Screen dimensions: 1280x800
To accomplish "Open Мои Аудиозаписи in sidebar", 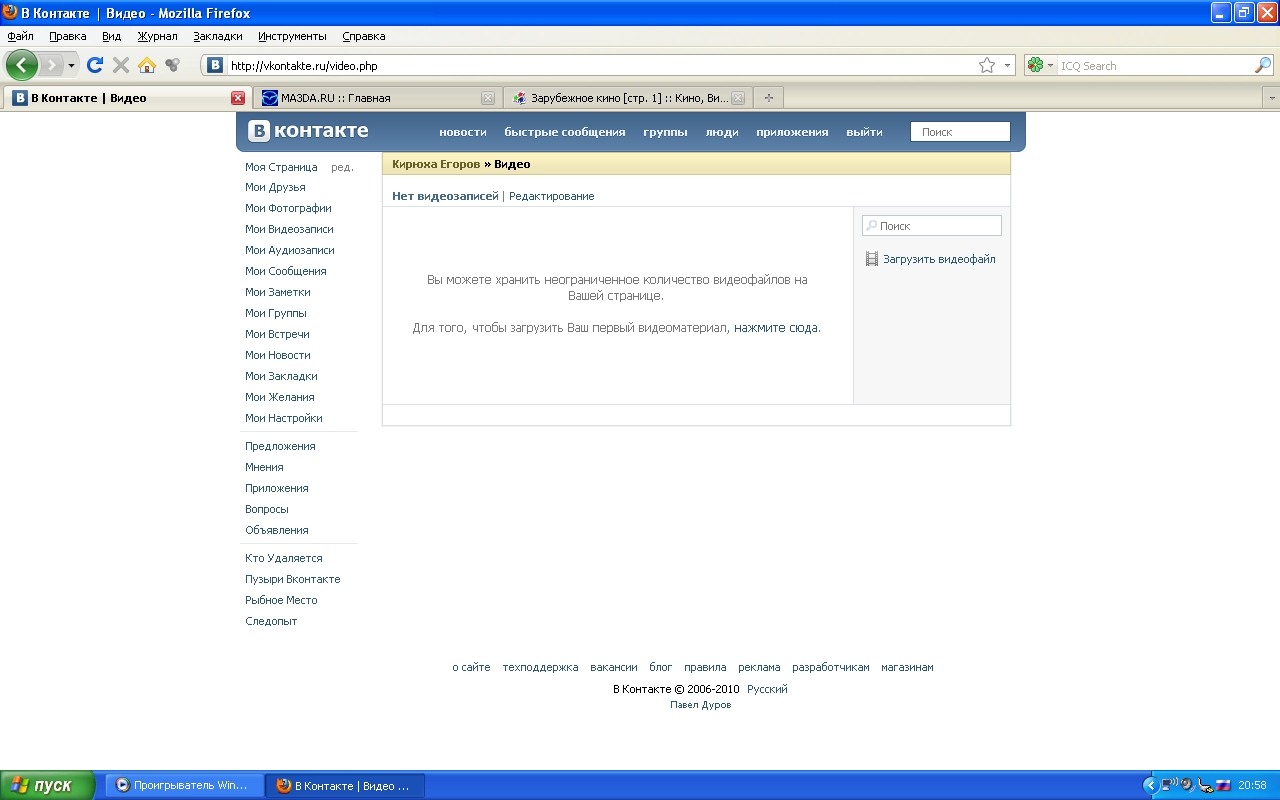I will coord(289,250).
